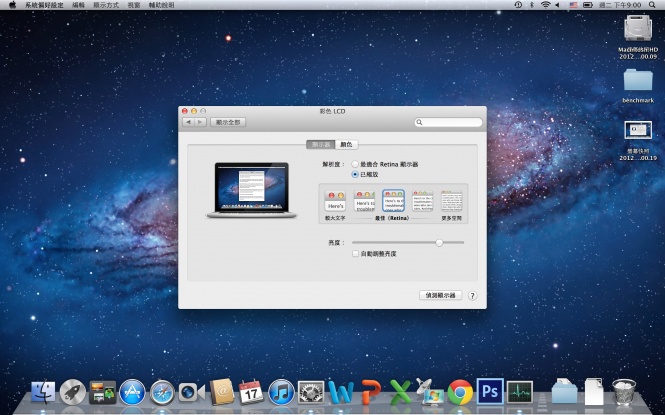Select the 已縮放 radio option
Image resolution: width=665 pixels, height=415 pixels.
pos(355,174)
